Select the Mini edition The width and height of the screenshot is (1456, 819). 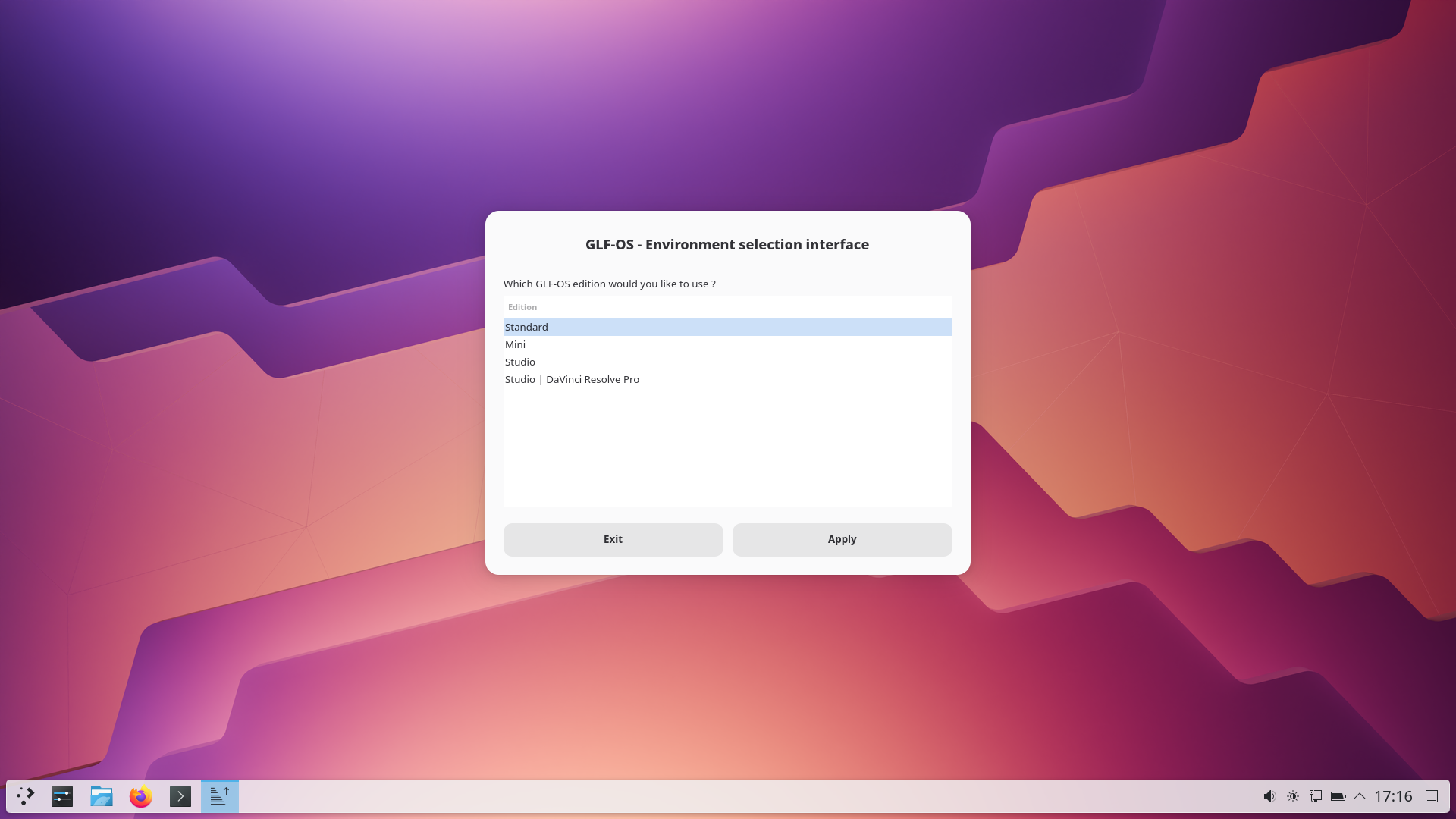pyautogui.click(x=728, y=344)
